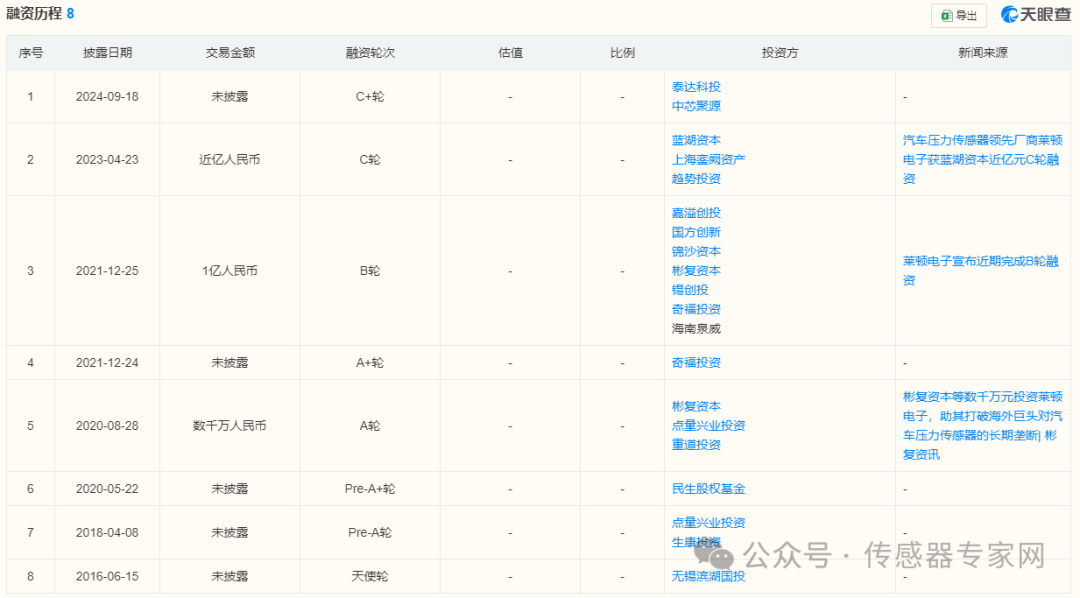Open investor link 国方创新
The image size is (1080, 598).
(696, 233)
